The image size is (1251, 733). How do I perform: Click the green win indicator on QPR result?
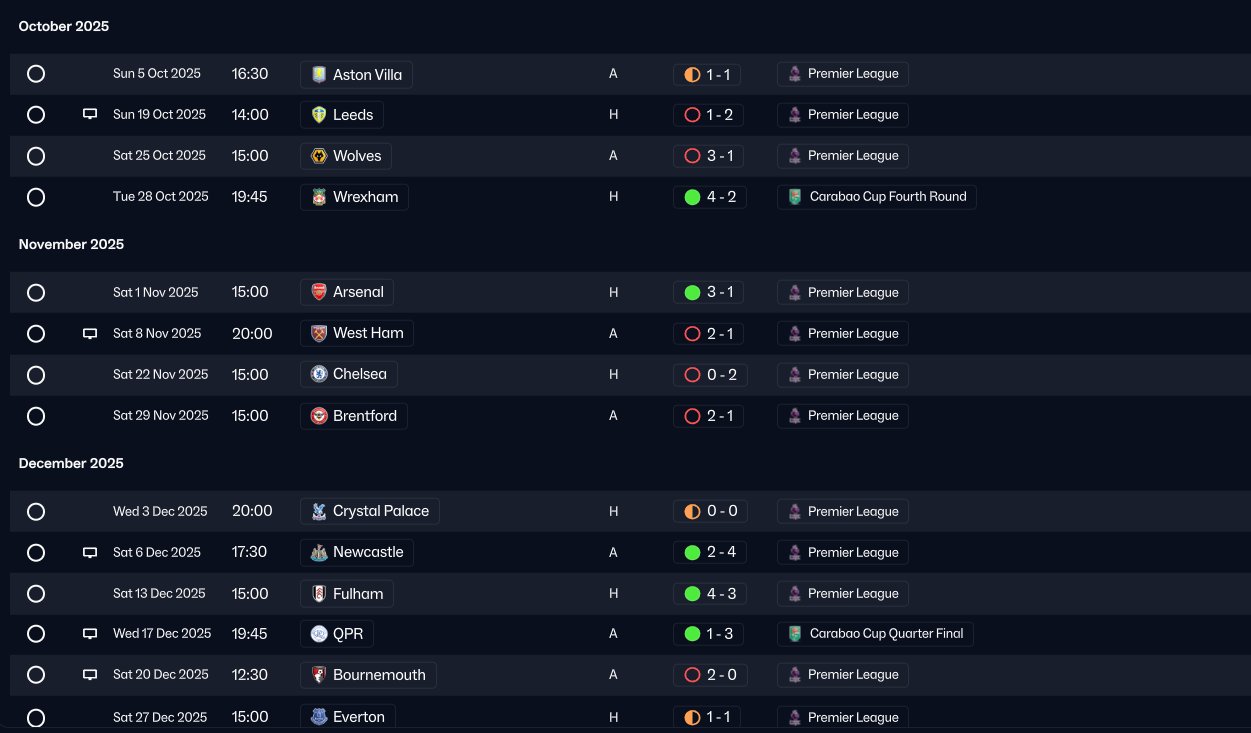coord(692,634)
